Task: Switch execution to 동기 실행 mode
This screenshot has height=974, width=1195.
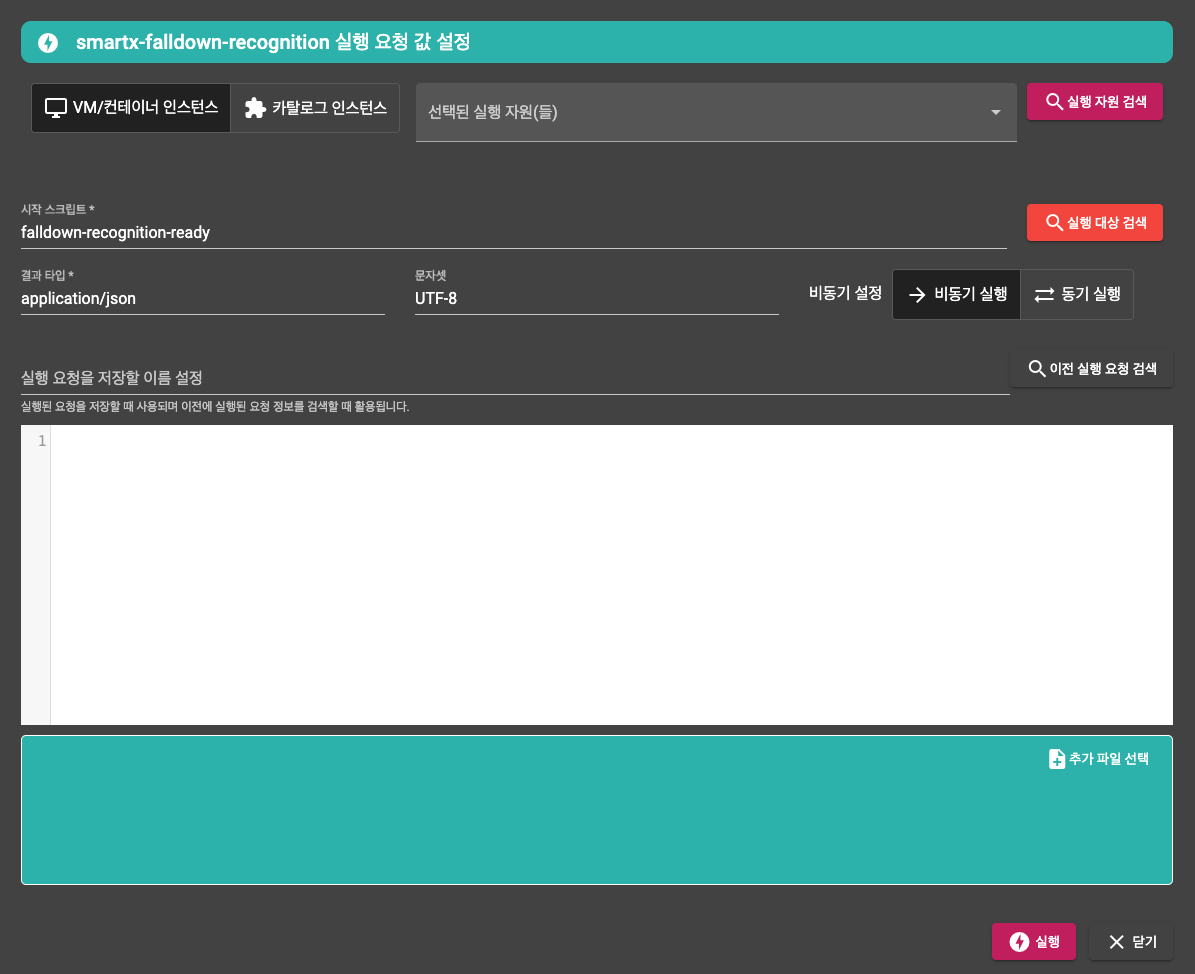Action: tap(1076, 294)
